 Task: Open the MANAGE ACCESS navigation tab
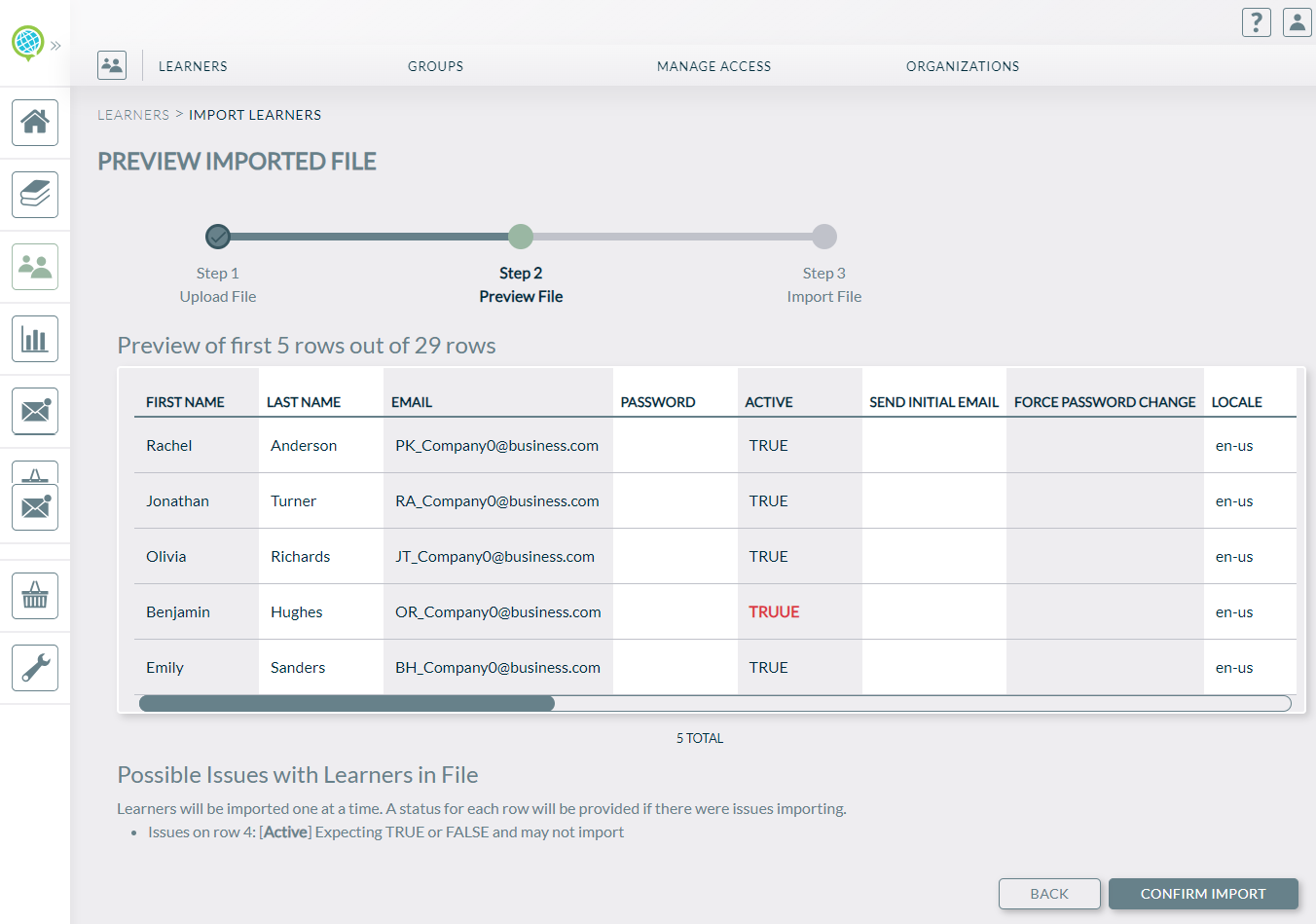coord(713,66)
